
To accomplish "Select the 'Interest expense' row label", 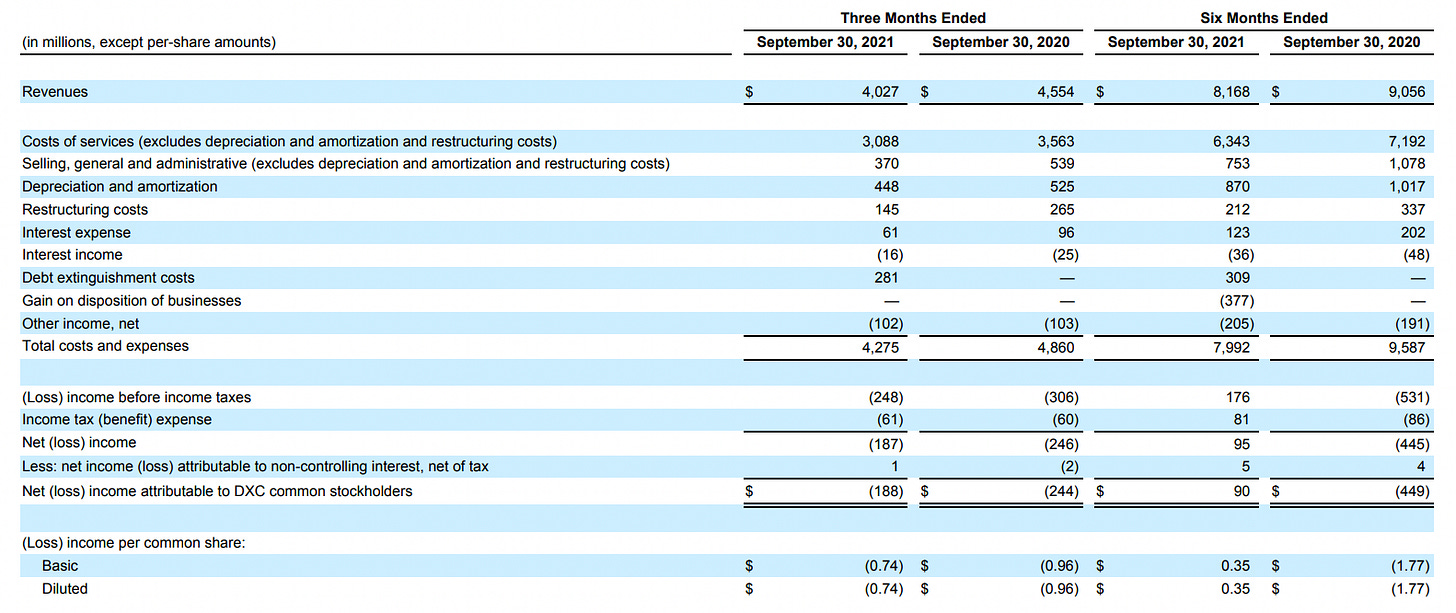I will (x=76, y=233).
